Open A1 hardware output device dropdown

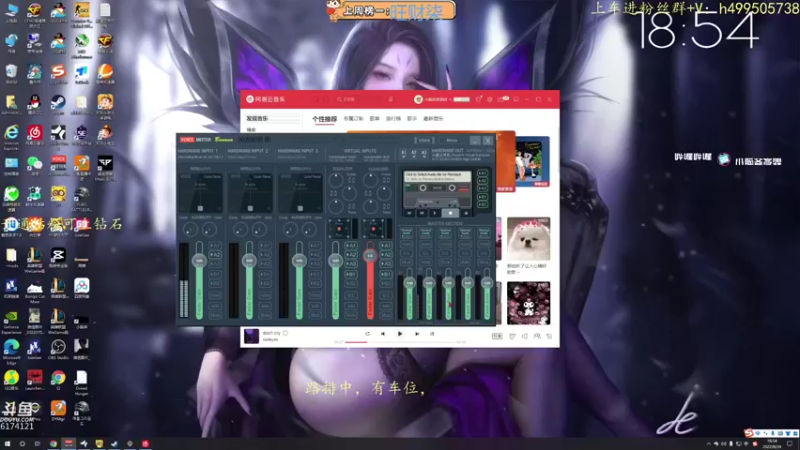[404, 153]
